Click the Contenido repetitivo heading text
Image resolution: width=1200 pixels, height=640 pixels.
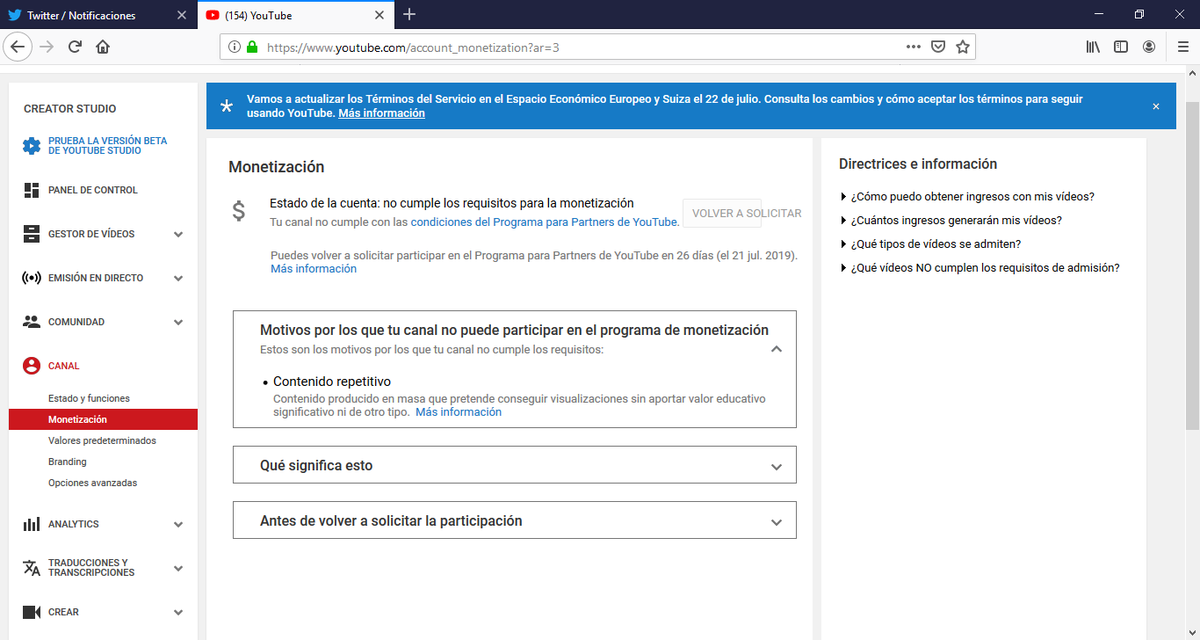point(332,381)
